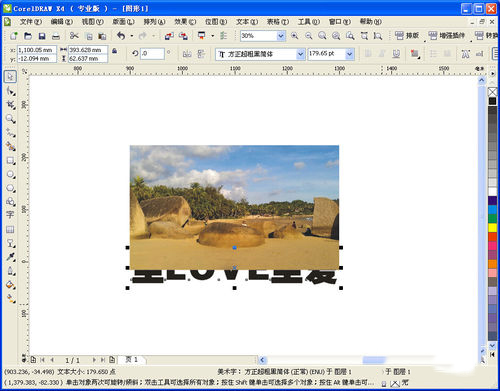This screenshot has width=500, height=391.
Task: Toggle underline text formatting
Action: point(396,54)
